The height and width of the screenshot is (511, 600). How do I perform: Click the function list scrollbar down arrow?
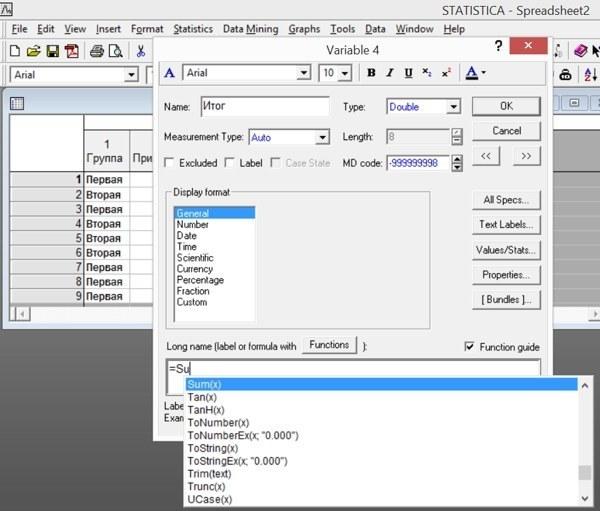(585, 498)
